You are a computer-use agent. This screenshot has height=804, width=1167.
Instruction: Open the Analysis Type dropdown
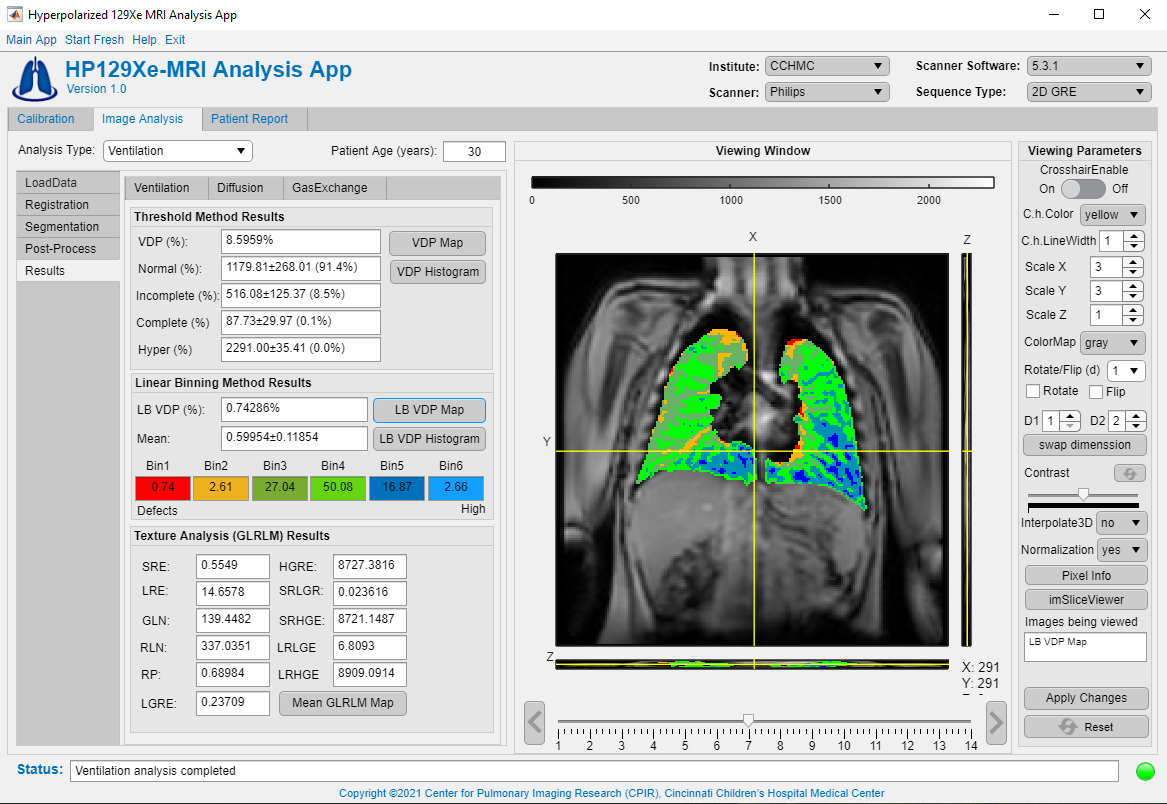178,151
